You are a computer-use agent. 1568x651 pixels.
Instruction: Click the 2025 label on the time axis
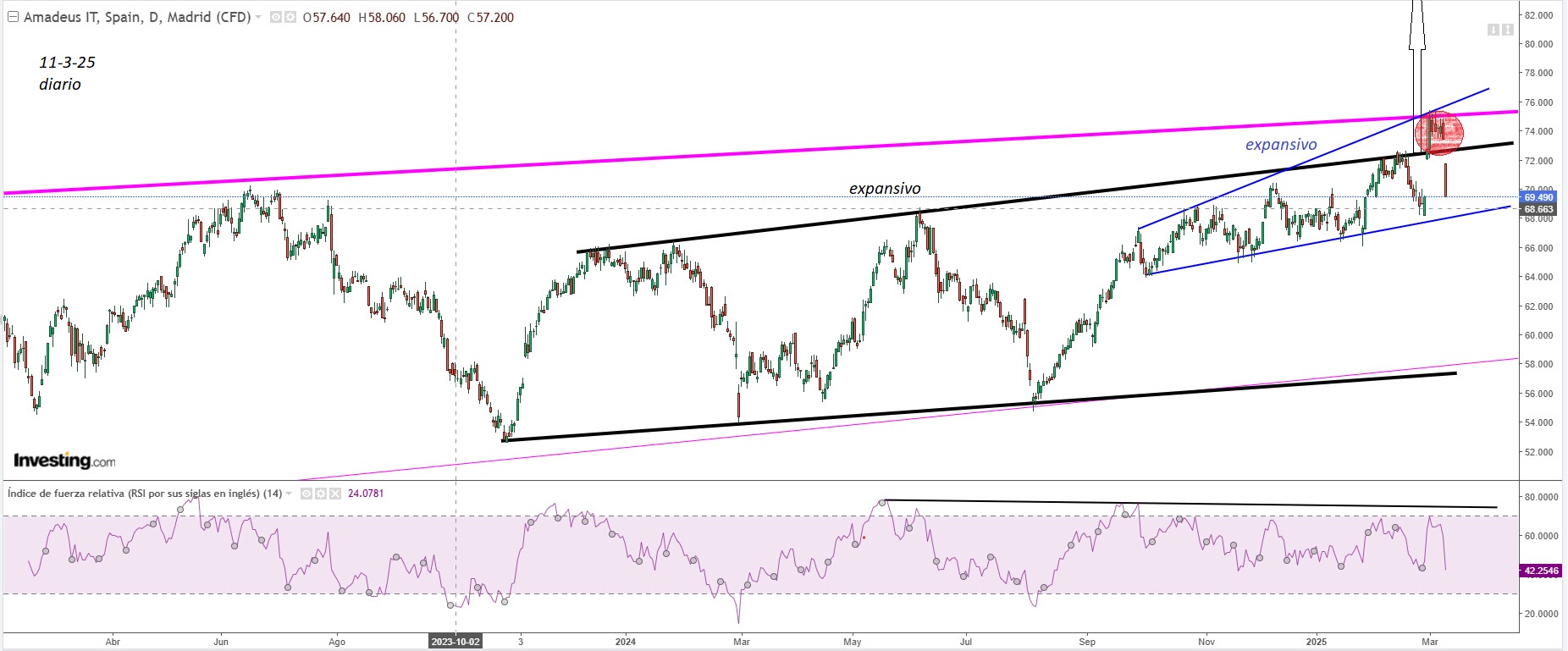1316,642
